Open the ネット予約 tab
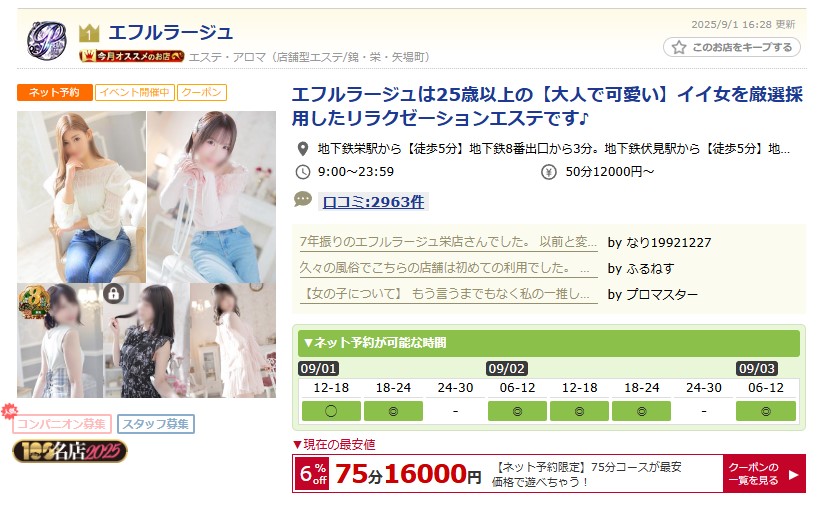The height and width of the screenshot is (506, 831). (55, 92)
